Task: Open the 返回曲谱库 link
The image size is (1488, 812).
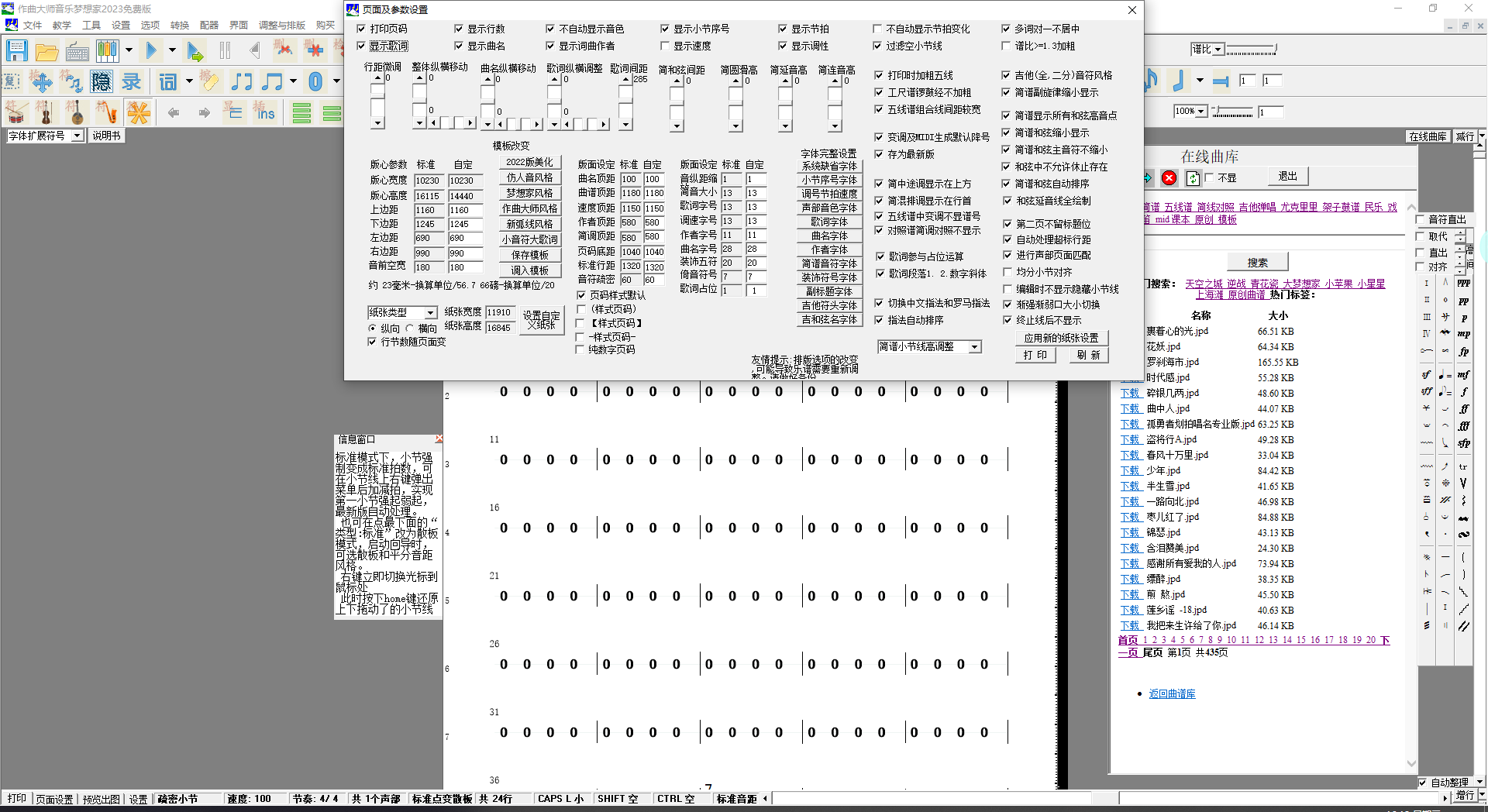Action: click(1172, 694)
